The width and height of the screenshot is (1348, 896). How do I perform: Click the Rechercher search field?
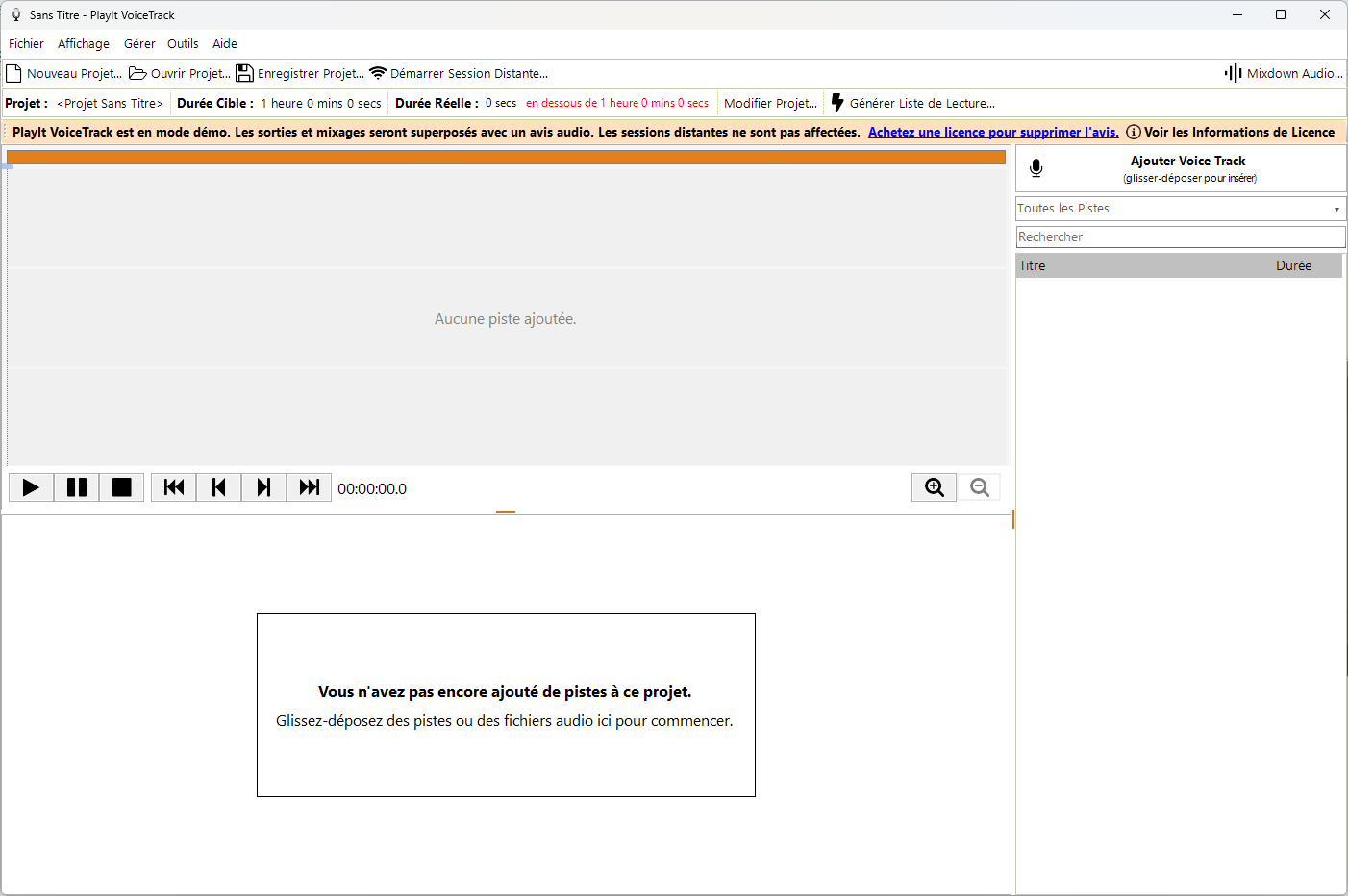pos(1181,236)
